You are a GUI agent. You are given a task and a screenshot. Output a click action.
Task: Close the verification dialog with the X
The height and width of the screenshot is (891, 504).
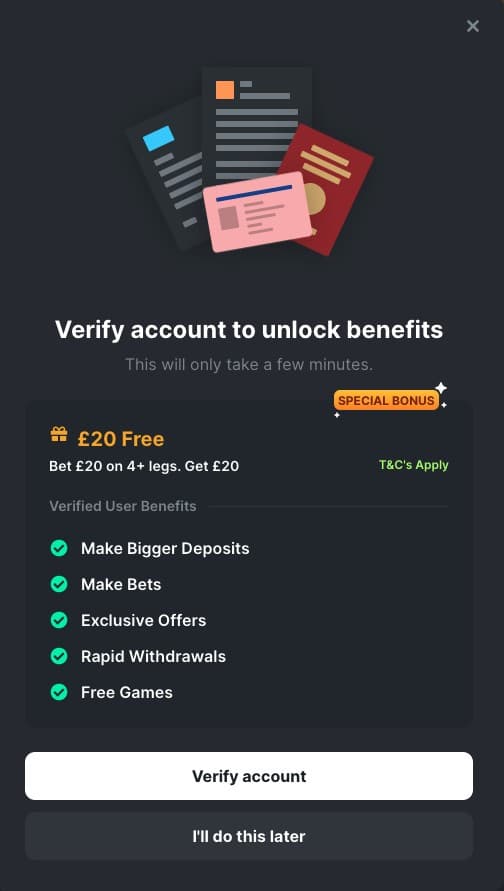point(472,26)
